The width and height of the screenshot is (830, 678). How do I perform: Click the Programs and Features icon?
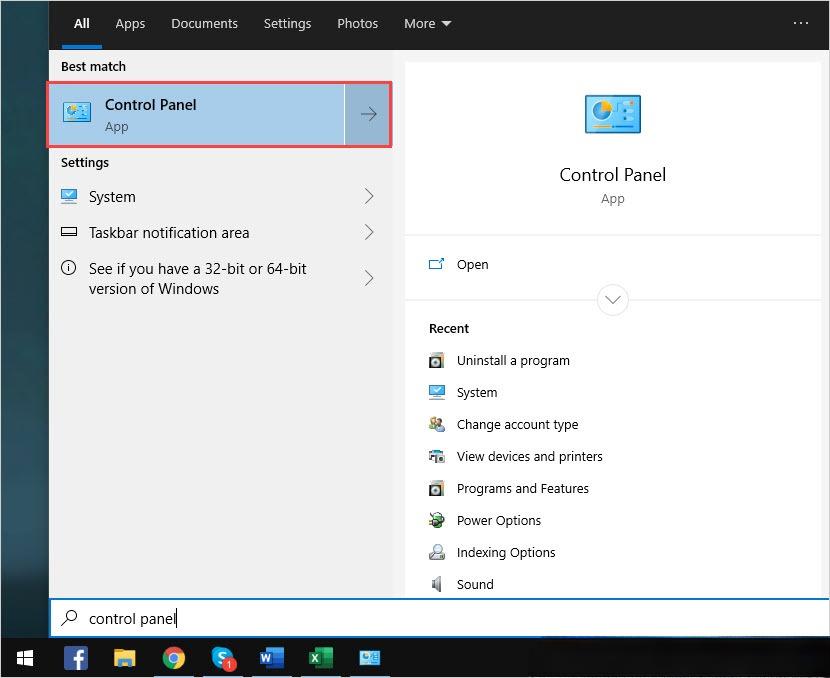436,488
